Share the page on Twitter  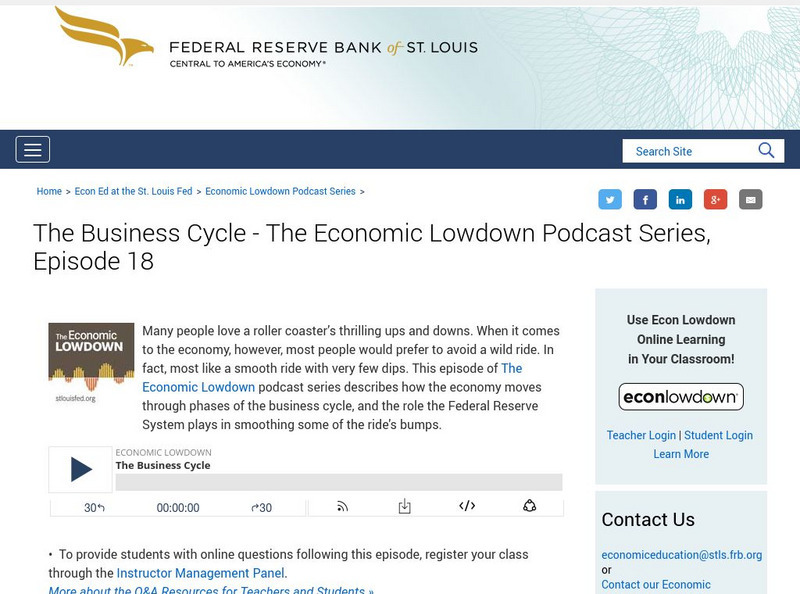(611, 198)
